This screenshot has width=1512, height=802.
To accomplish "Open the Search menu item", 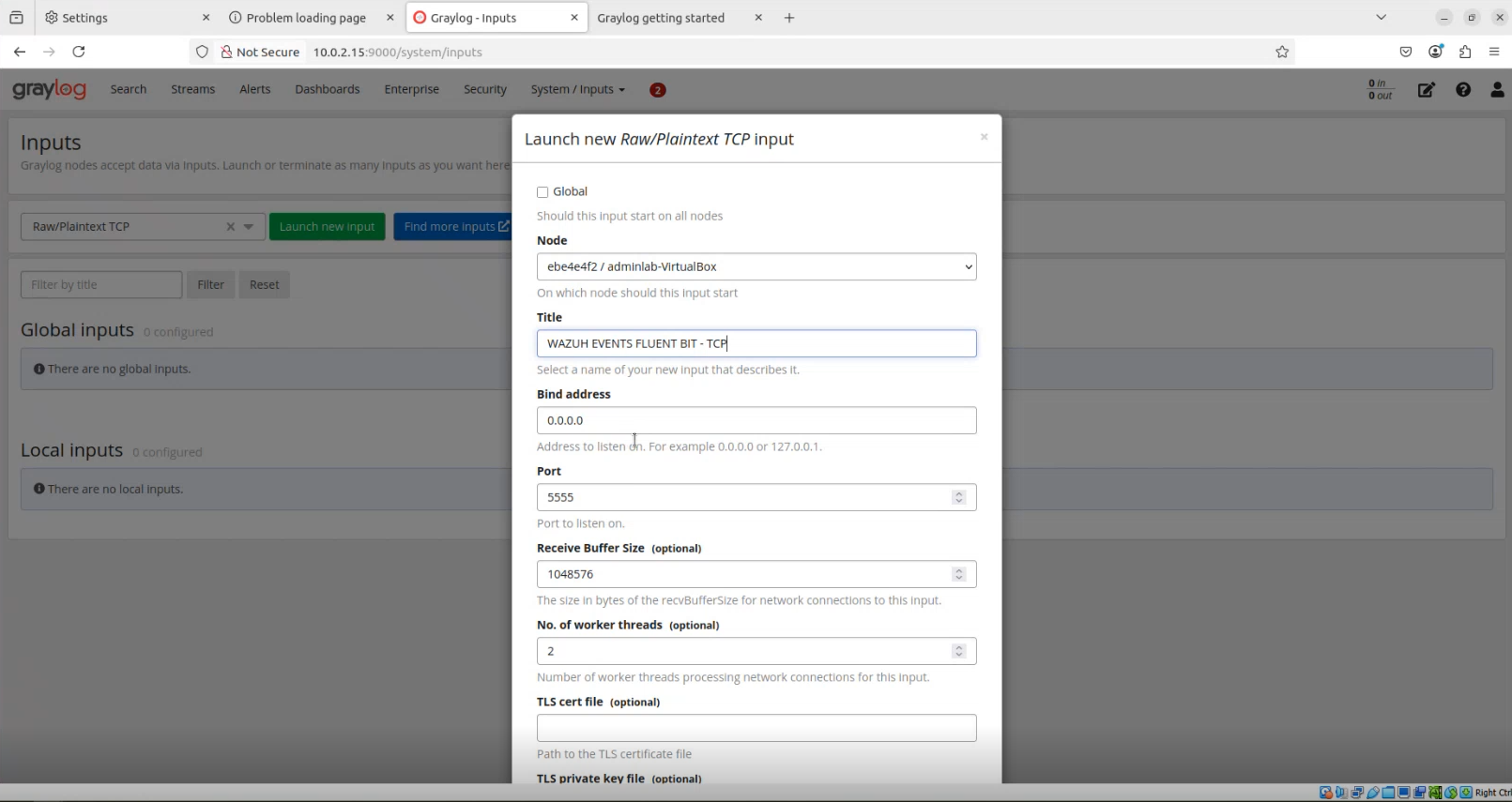I will [x=129, y=89].
